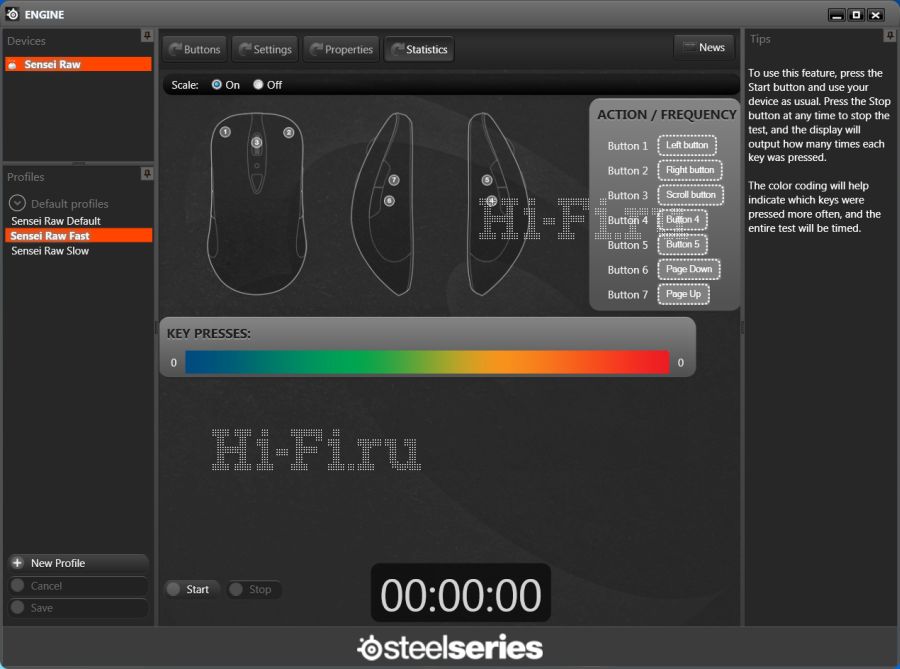
Task: Toggle the Tips panel pushpin icon
Action: click(889, 36)
